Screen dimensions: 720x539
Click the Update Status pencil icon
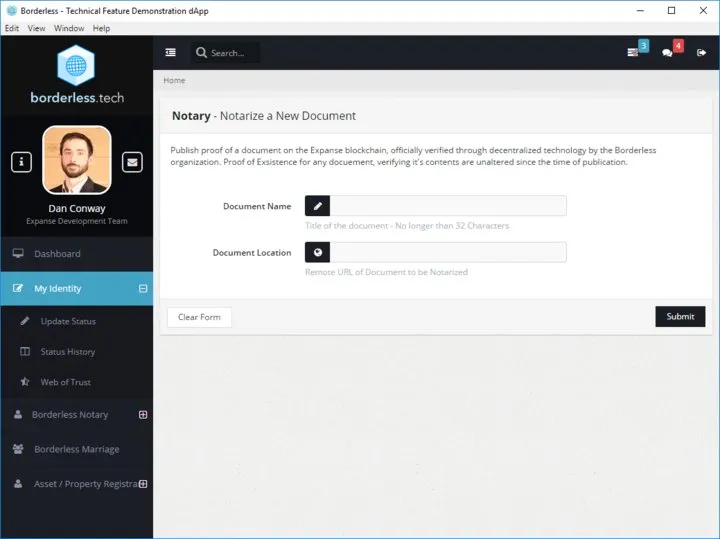tap(25, 321)
